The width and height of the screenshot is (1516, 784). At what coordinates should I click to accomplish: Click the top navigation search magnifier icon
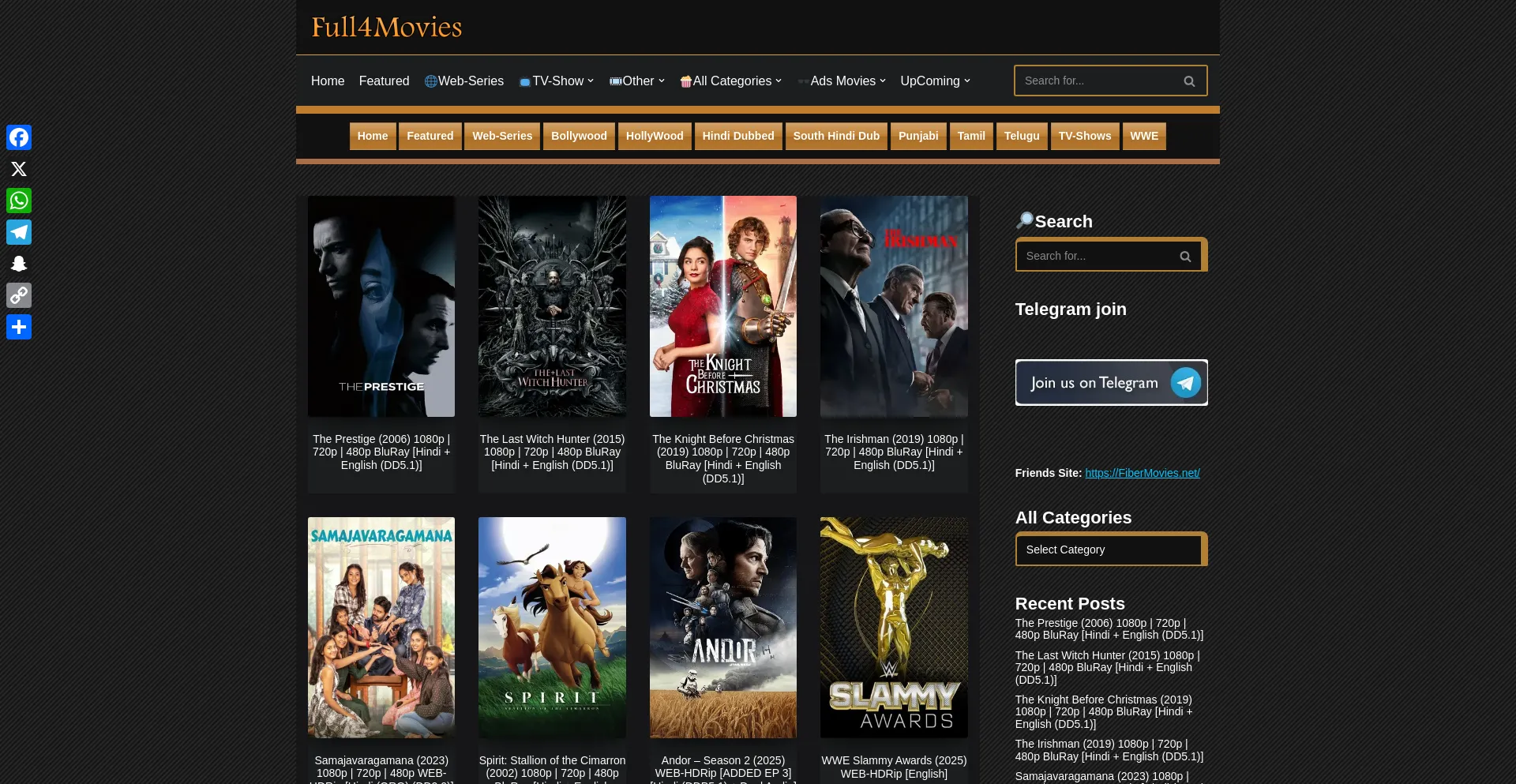(x=1189, y=81)
